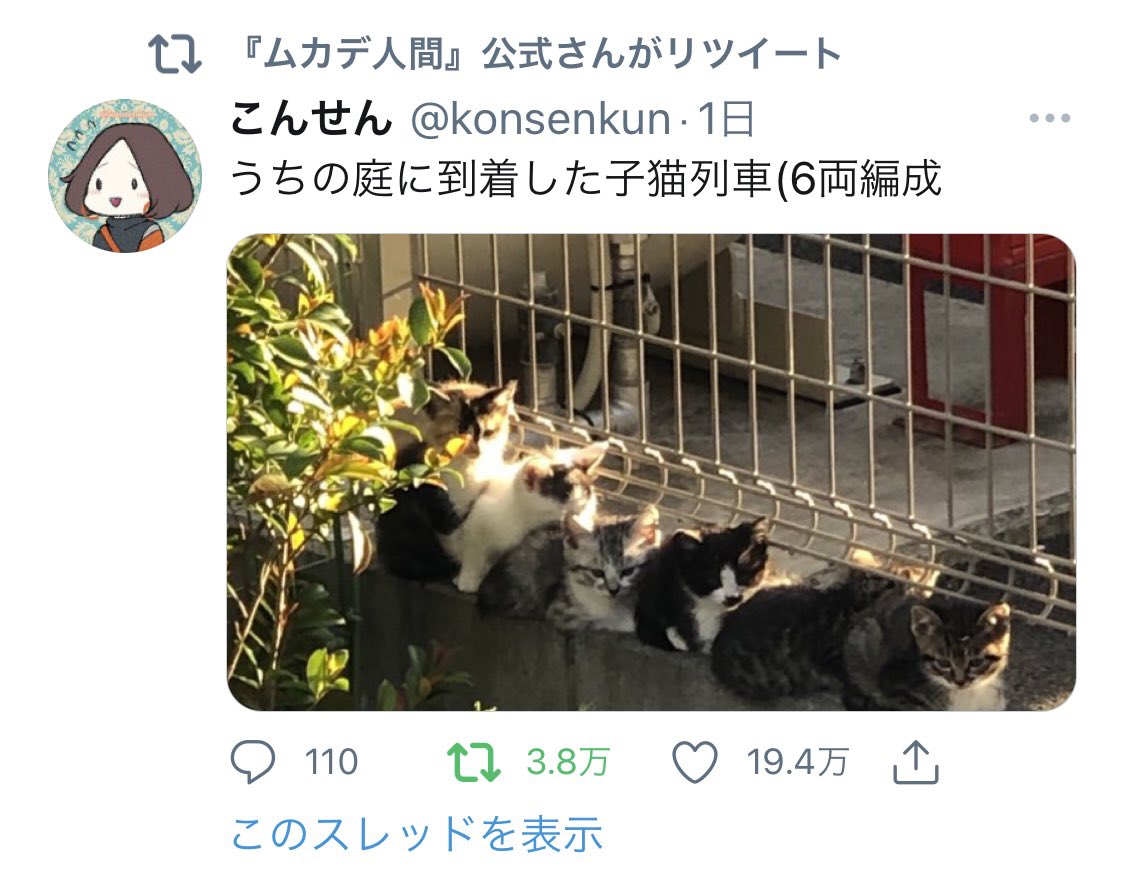Open the kitten photo thumbnail
This screenshot has width=1125, height=875.
coord(651,472)
